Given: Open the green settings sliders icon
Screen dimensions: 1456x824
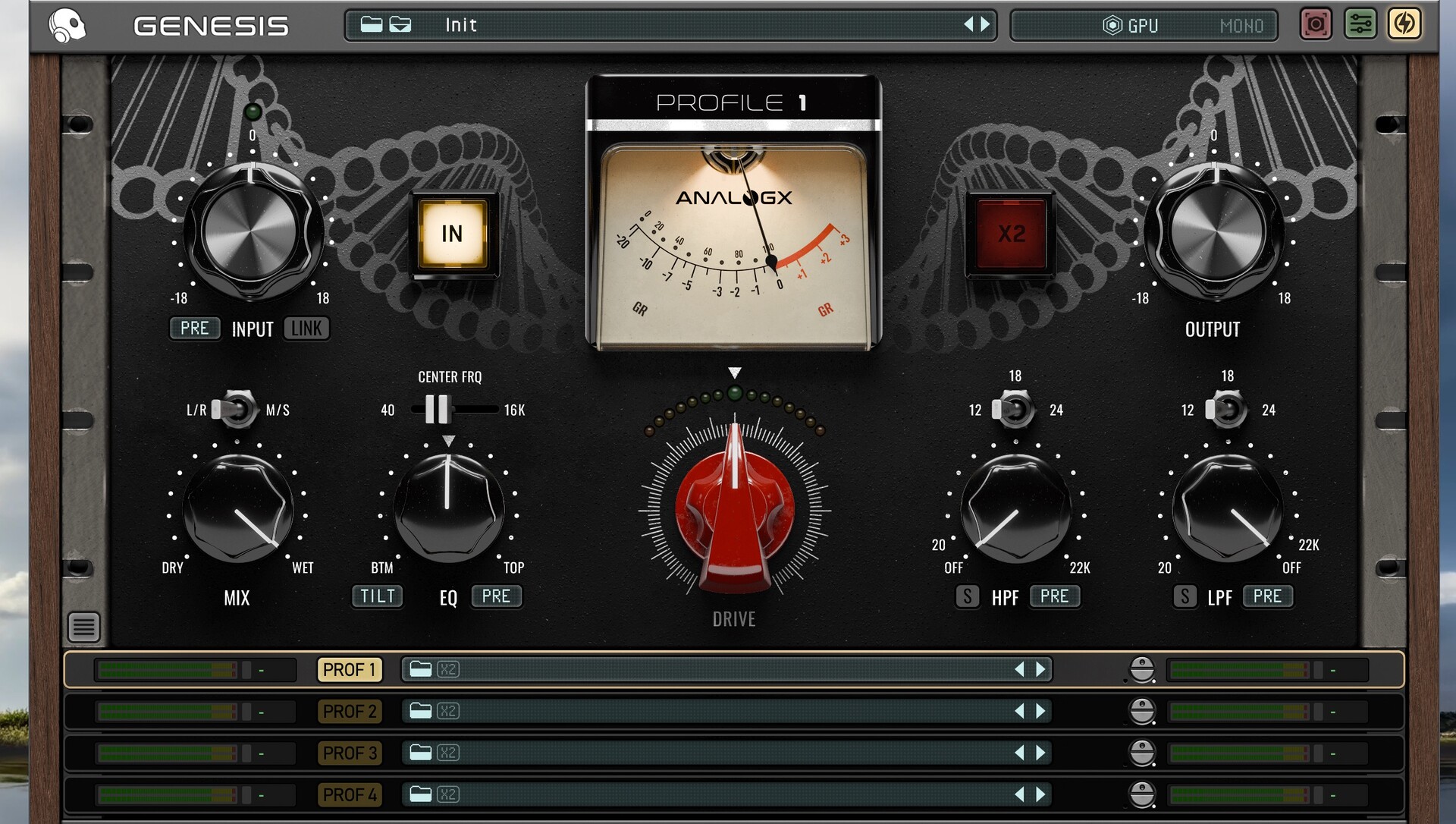Looking at the screenshot, I should [x=1360, y=24].
